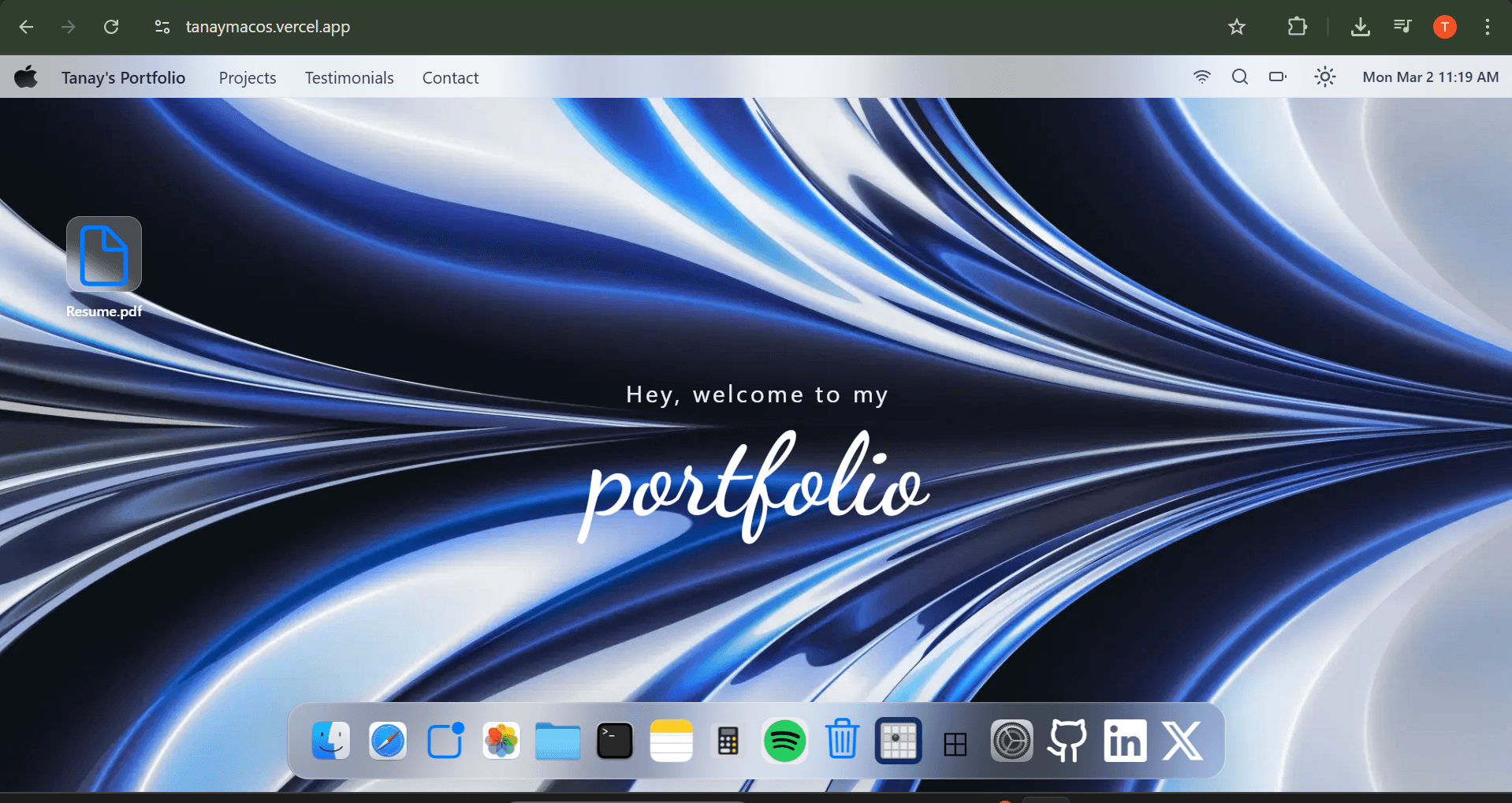Open Spotify from the dock

[x=784, y=740]
